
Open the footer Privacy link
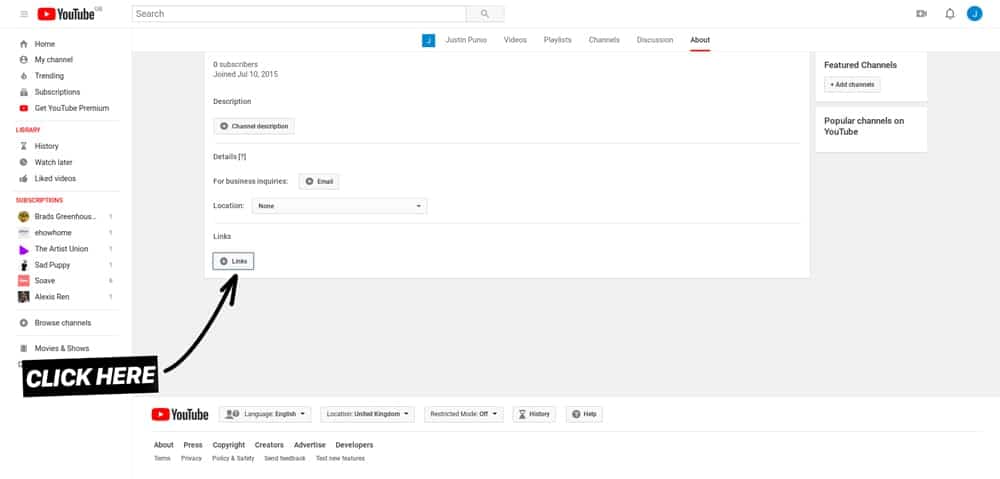[191, 459]
